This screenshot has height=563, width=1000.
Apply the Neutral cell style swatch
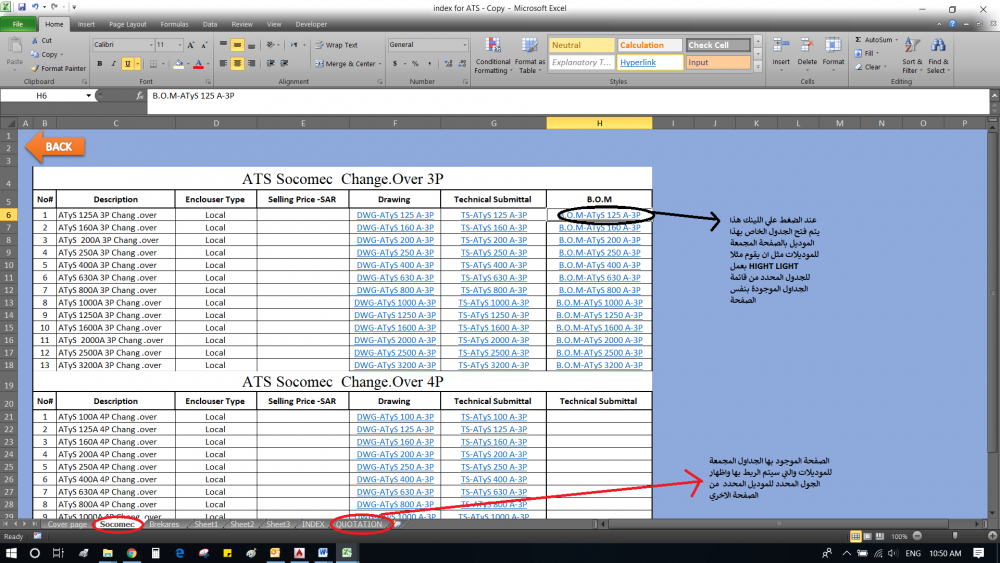pos(581,45)
